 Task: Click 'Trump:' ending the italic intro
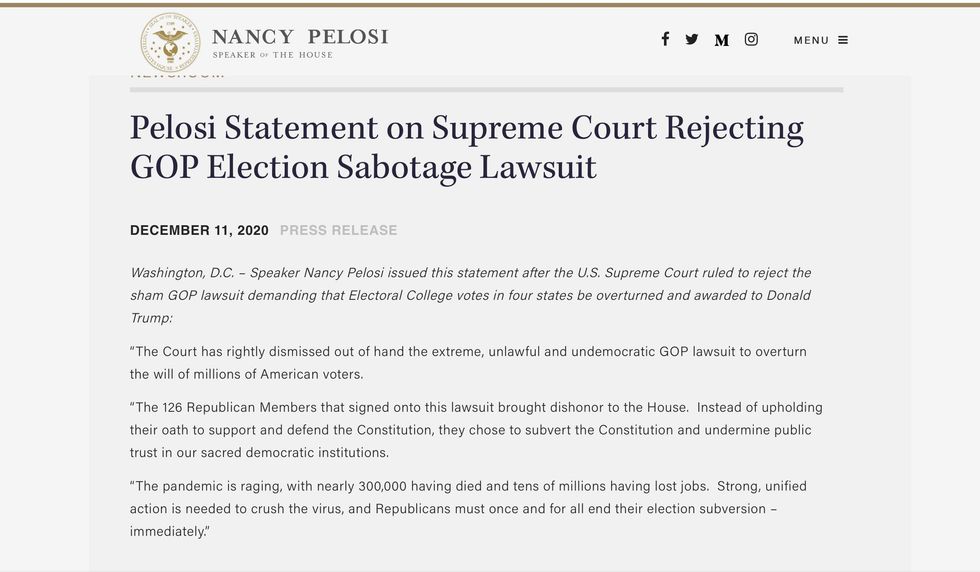151,317
